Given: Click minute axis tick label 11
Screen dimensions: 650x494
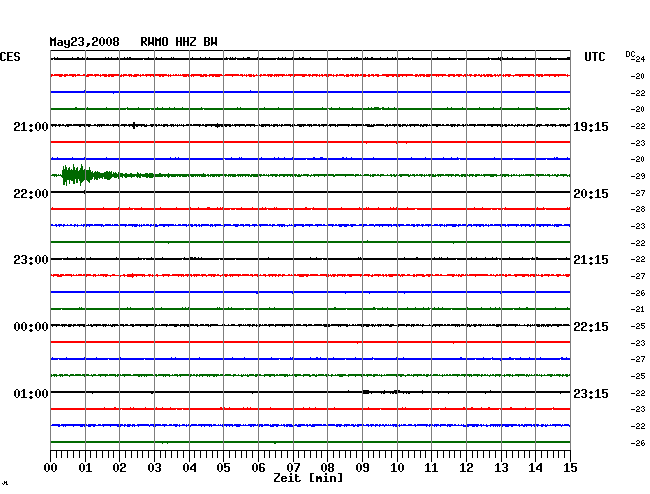Looking at the screenshot, I should (x=431, y=468).
